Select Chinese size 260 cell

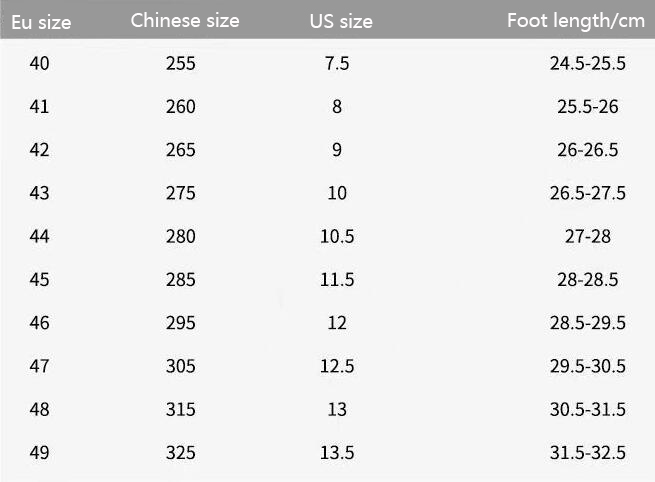tap(181, 107)
